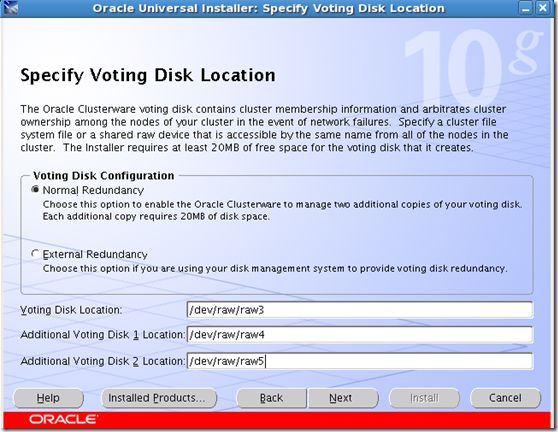Go Back to previous installer step
The height and width of the screenshot is (432, 558).
(x=271, y=398)
